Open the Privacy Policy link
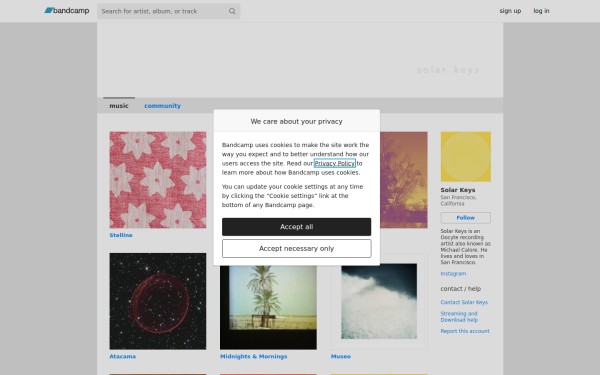This screenshot has width=600, height=375. coord(335,163)
